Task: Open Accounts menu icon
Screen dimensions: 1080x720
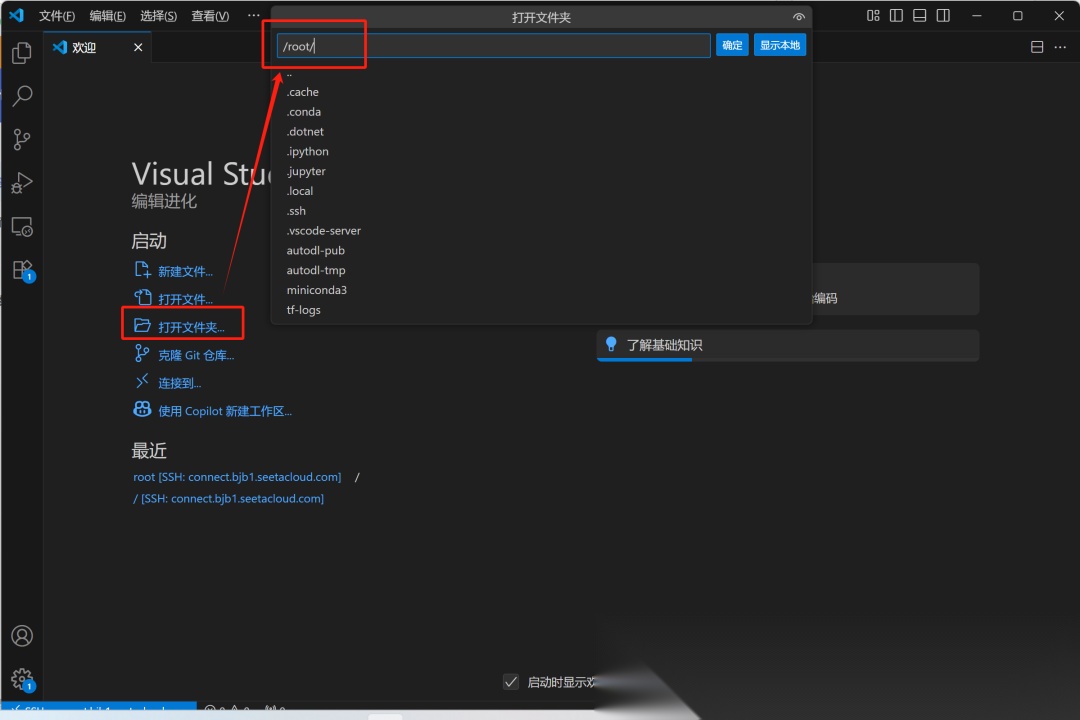Action: tap(22, 635)
